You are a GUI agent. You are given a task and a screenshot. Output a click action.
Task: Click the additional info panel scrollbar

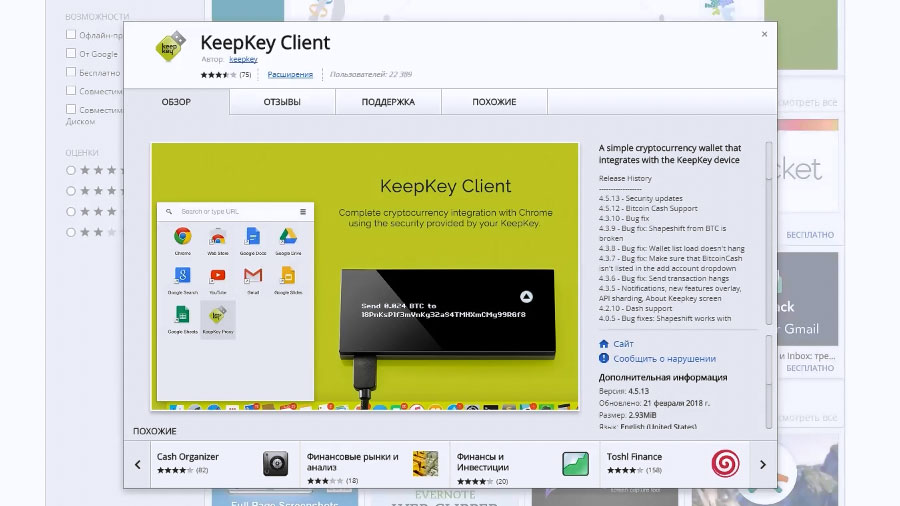point(769,382)
